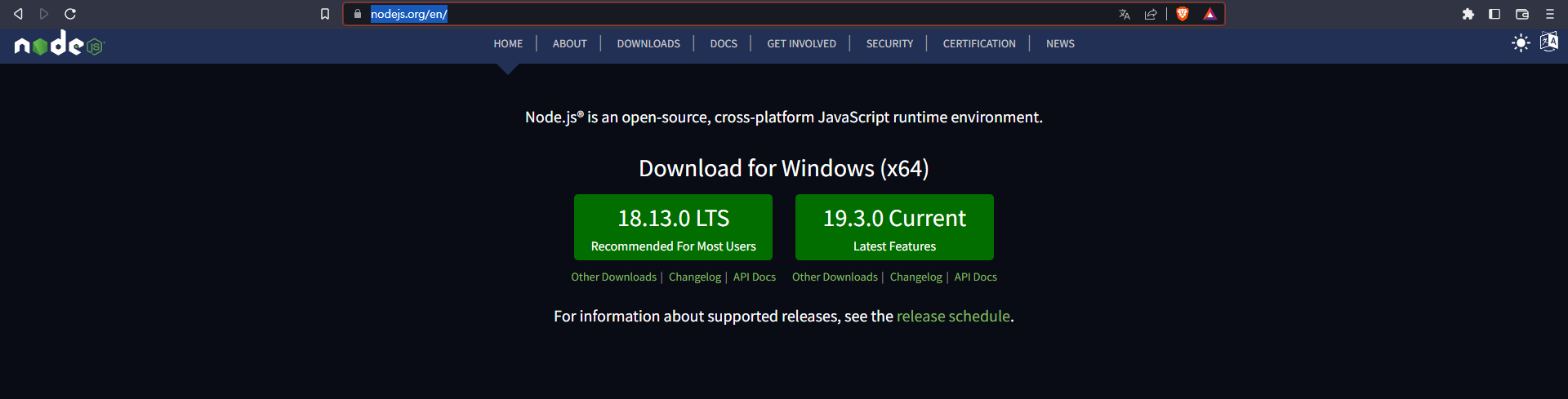Open Other Downloads under 19.3.0 Current
Viewport: 1568px width, 399px height.
(835, 277)
